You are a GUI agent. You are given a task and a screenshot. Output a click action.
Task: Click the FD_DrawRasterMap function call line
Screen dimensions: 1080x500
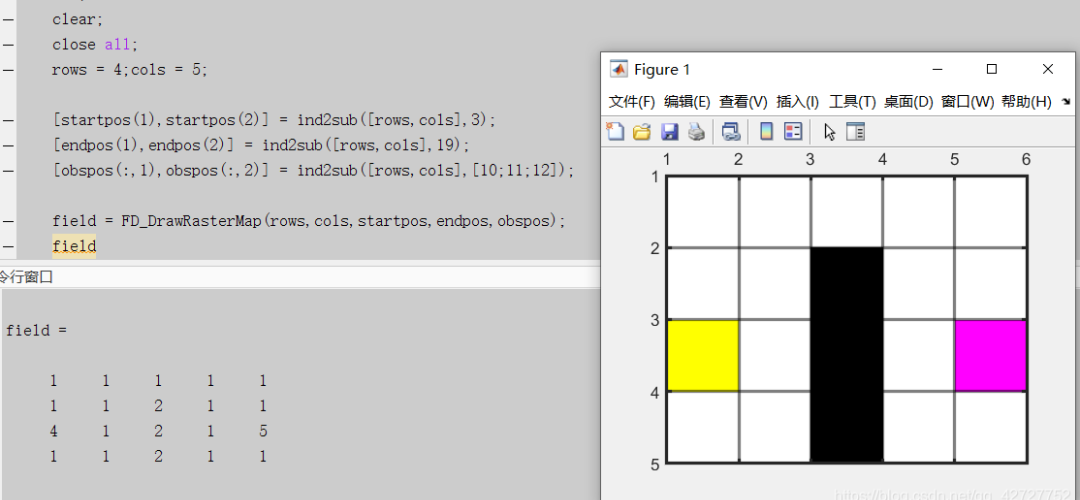click(309, 221)
